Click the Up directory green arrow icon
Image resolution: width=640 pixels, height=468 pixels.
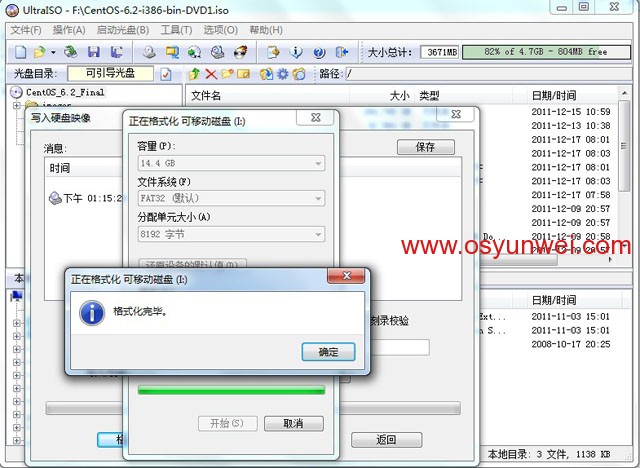(x=194, y=74)
